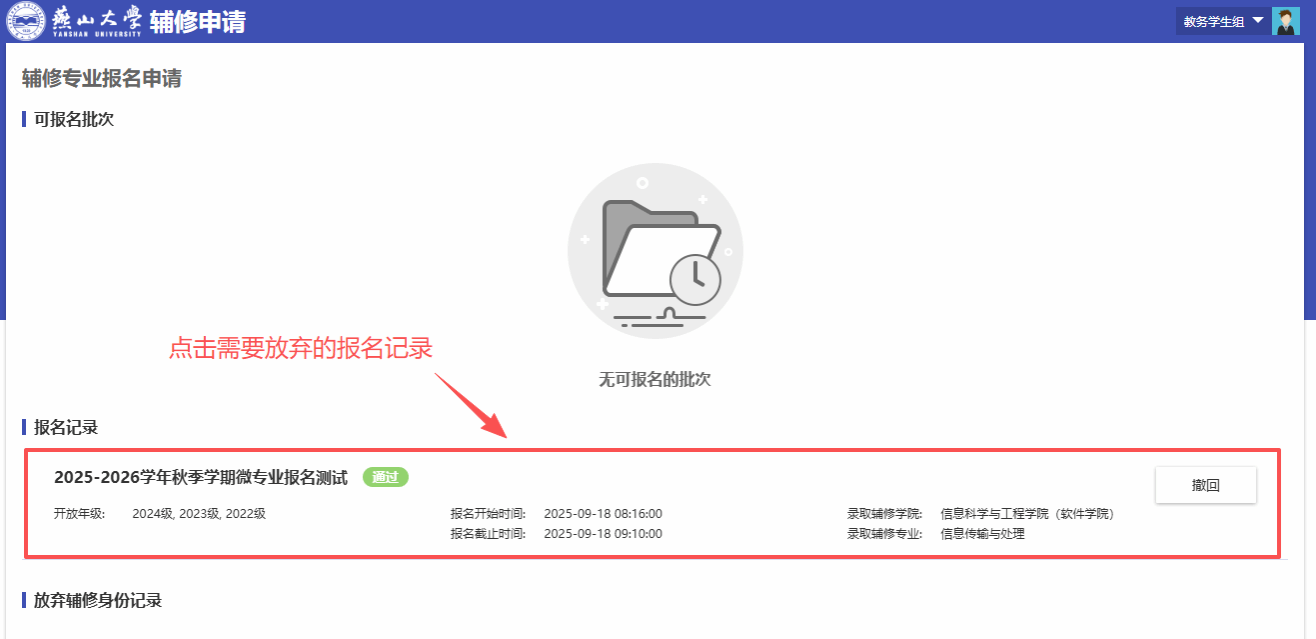Expand the dropdown arrow beside 教务学生组
Screen dimensions: 1316x639
tap(1258, 20)
